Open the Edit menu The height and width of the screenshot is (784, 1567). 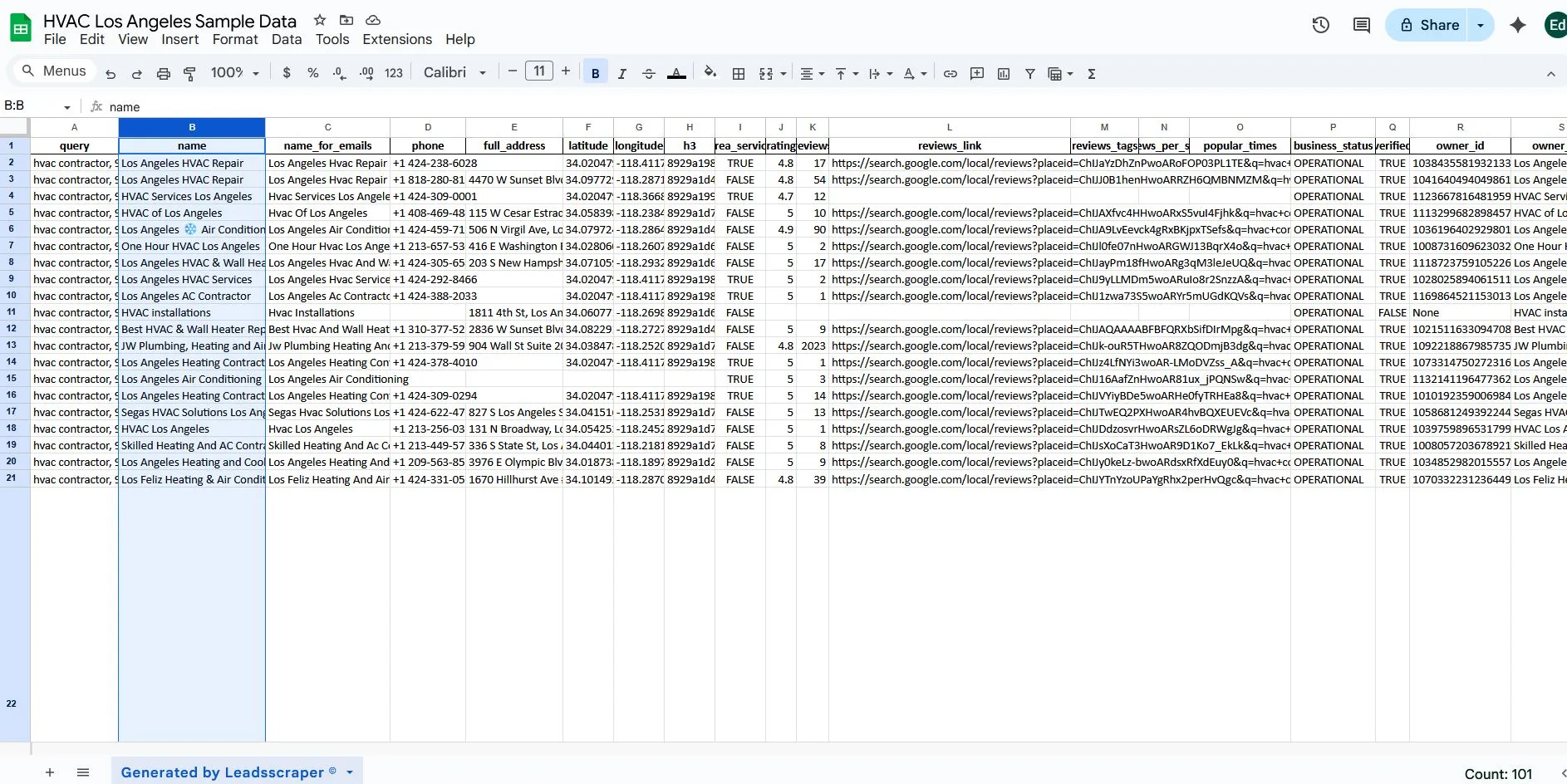pyautogui.click(x=92, y=39)
